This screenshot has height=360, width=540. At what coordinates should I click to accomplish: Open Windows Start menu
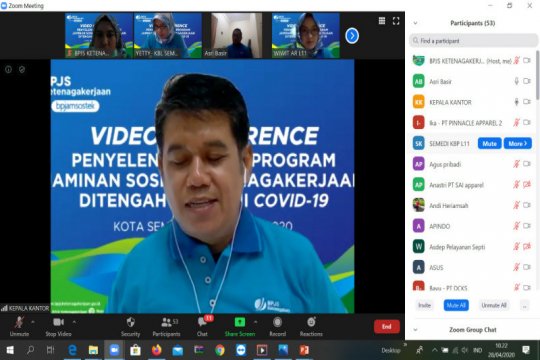(10, 350)
